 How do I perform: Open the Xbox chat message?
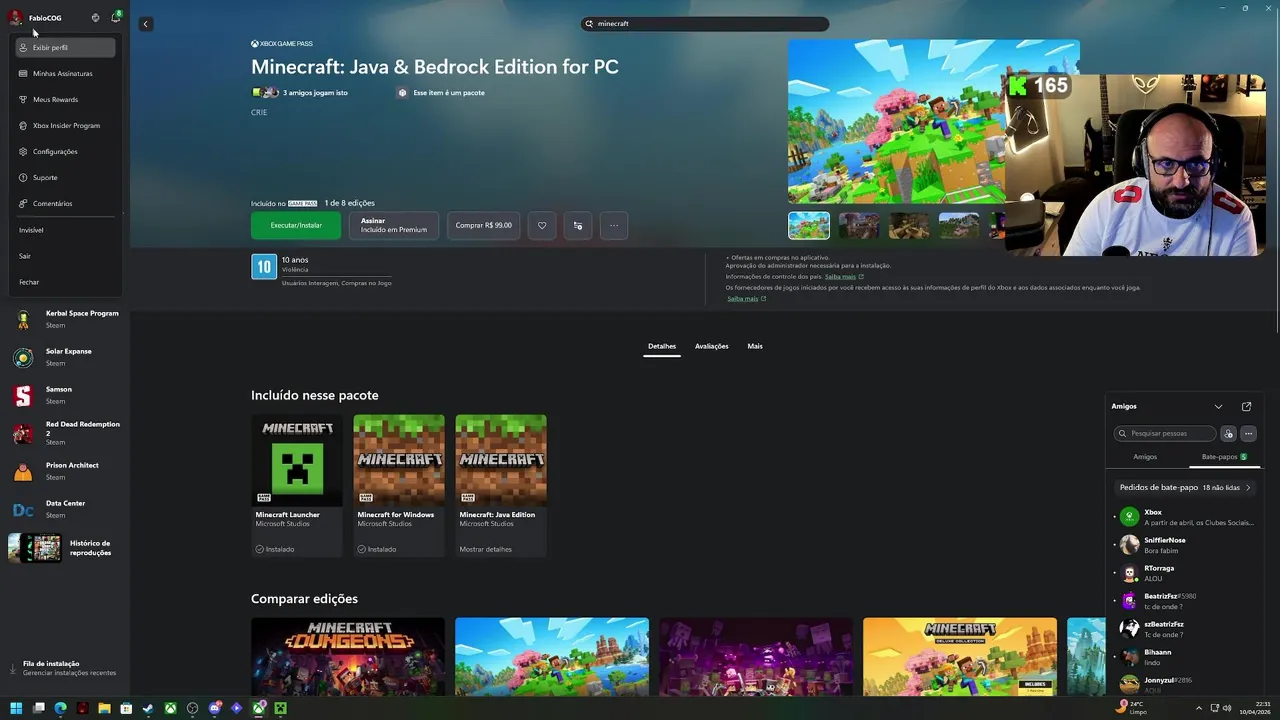point(1185,517)
